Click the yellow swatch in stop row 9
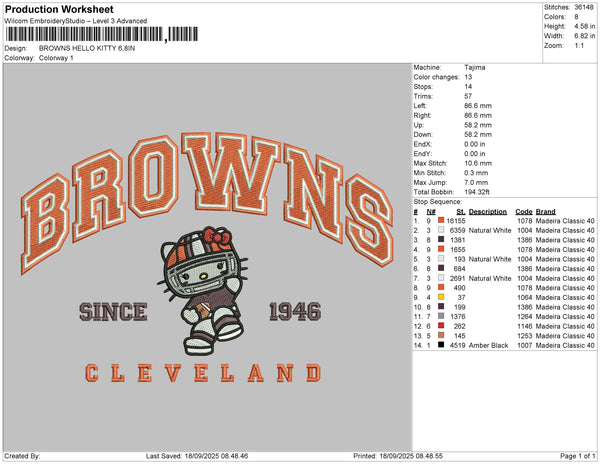This screenshot has height=464, width=600. [441, 297]
